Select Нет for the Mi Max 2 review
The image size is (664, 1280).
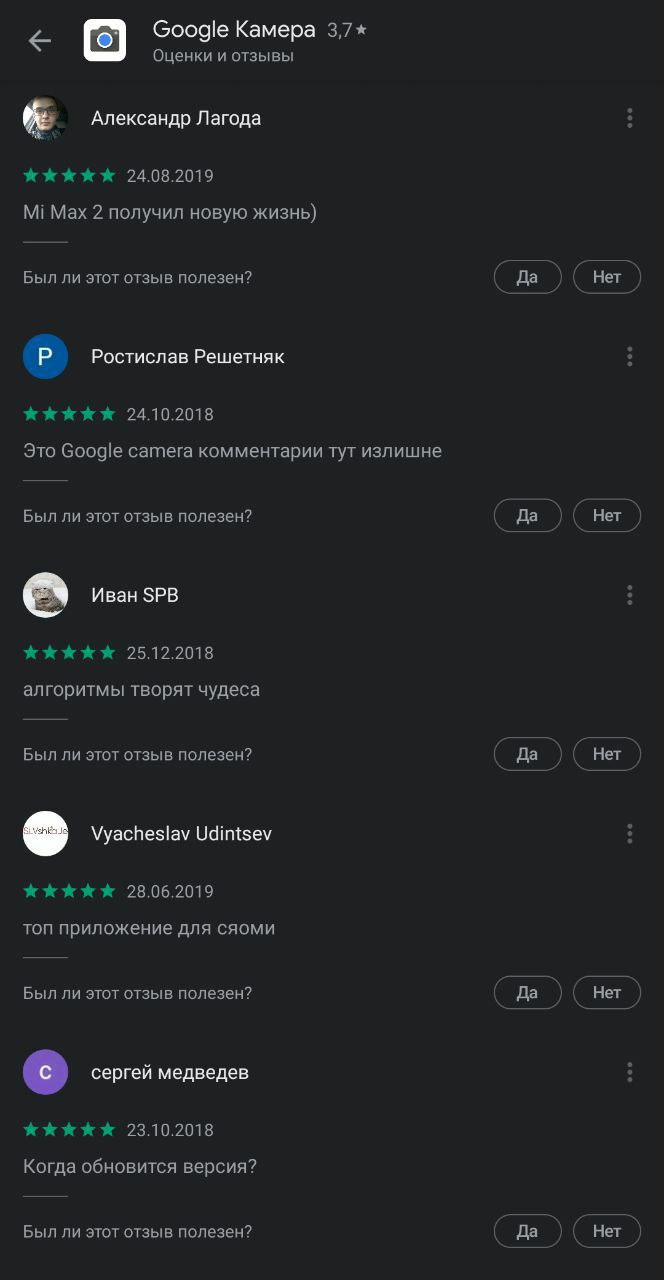click(x=607, y=277)
